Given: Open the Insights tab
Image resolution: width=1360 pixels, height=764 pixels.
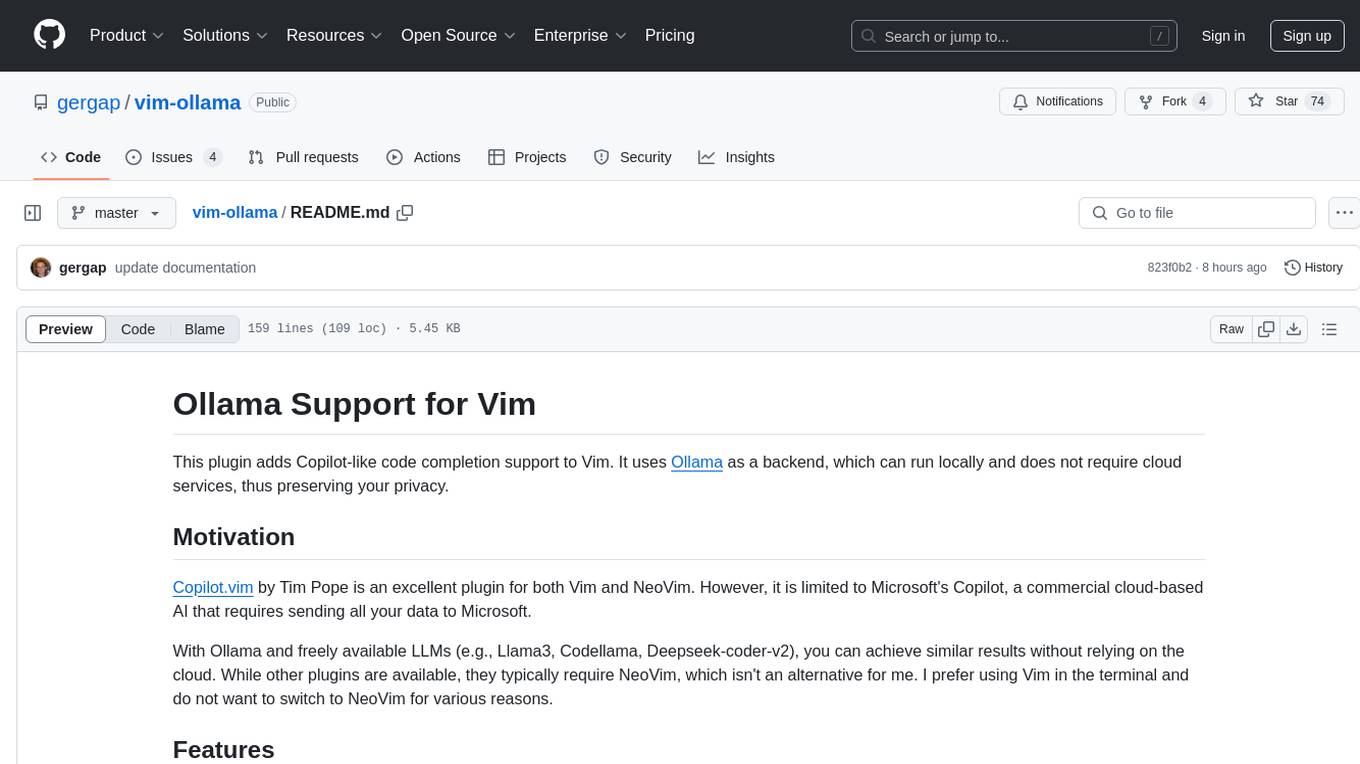Looking at the screenshot, I should click(x=736, y=157).
